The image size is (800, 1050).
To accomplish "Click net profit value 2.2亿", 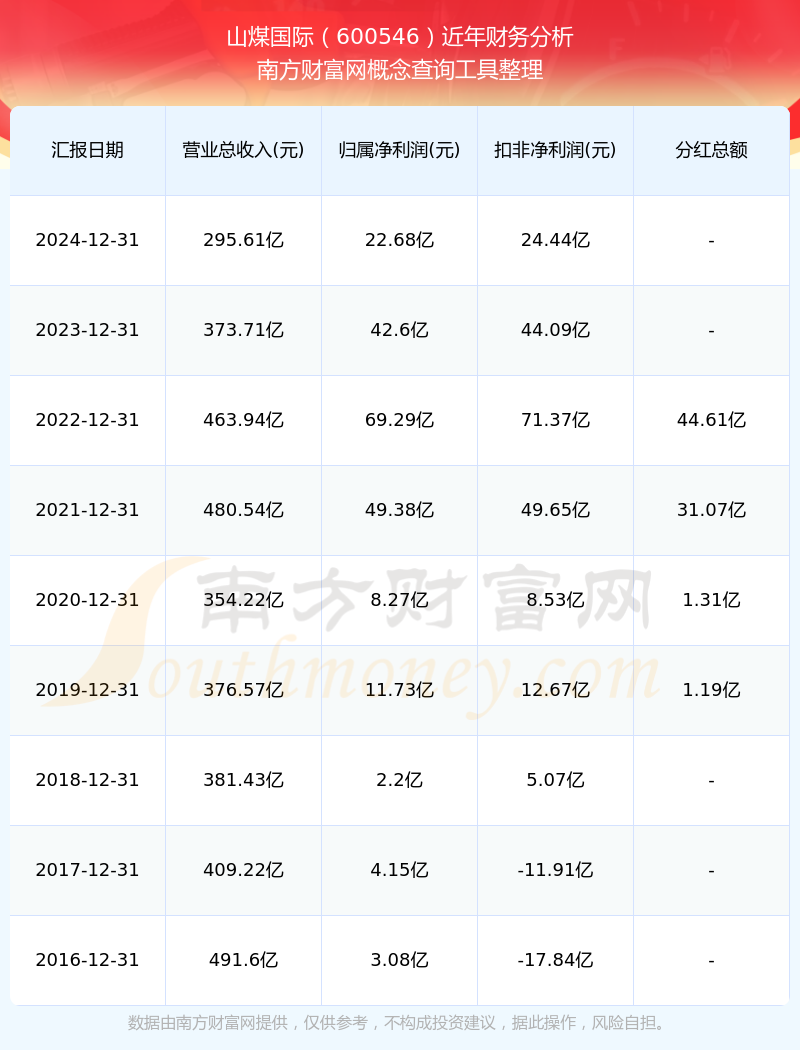I will click(400, 780).
